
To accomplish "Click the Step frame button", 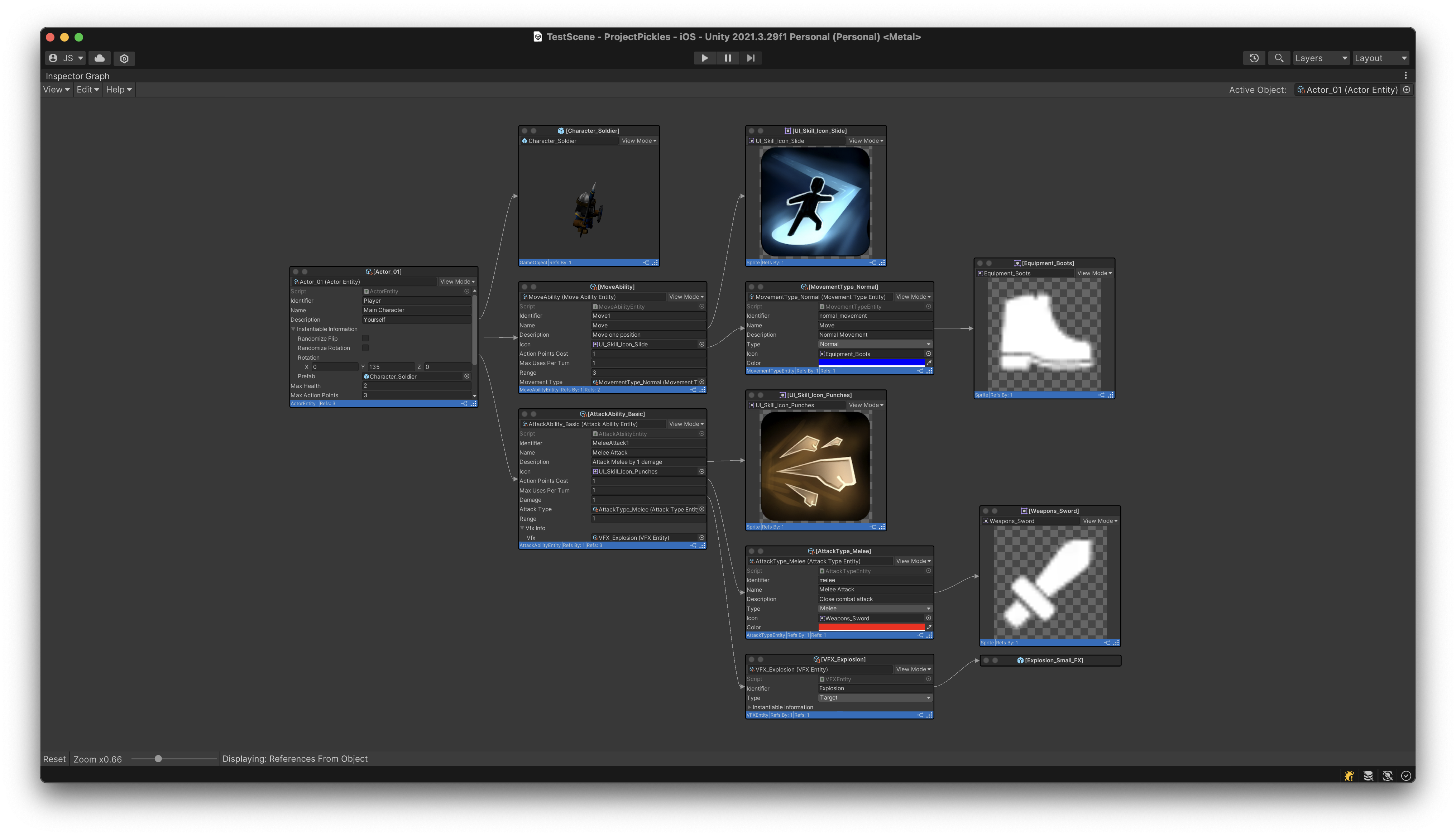I will click(x=750, y=58).
